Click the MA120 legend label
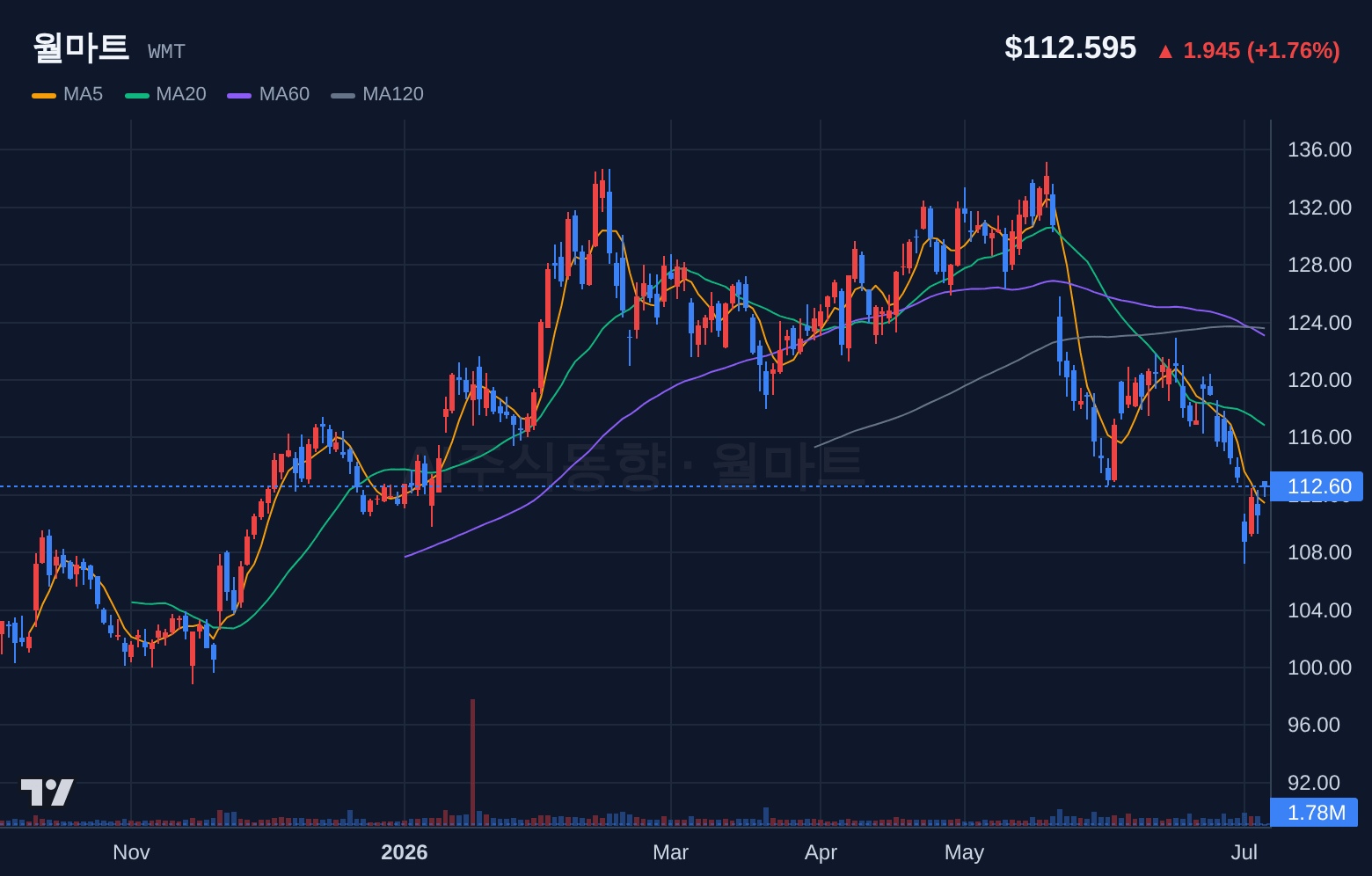Screen dimensions: 1372x876 pyautogui.click(x=393, y=94)
